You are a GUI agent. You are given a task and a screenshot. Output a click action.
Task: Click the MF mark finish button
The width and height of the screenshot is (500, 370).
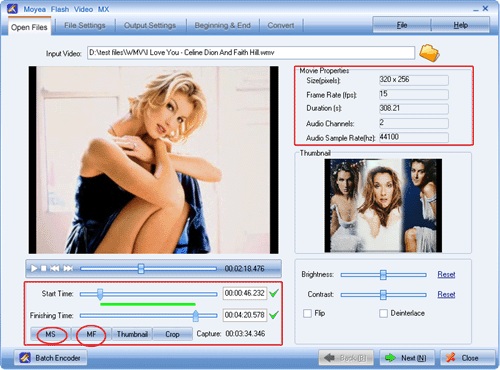(x=91, y=334)
